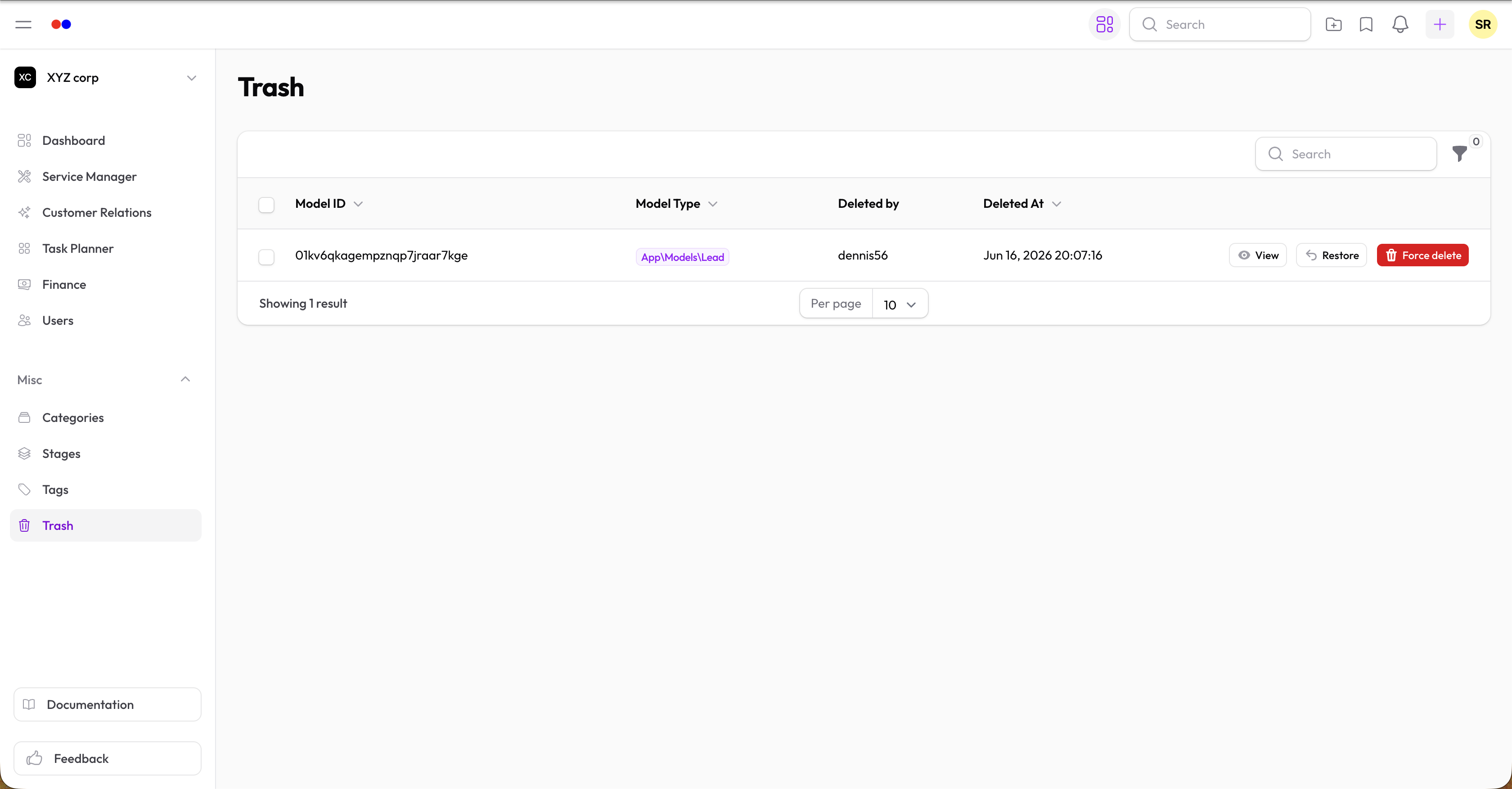Click the XC workspace logo badge
1512x789 pixels.
(x=25, y=77)
